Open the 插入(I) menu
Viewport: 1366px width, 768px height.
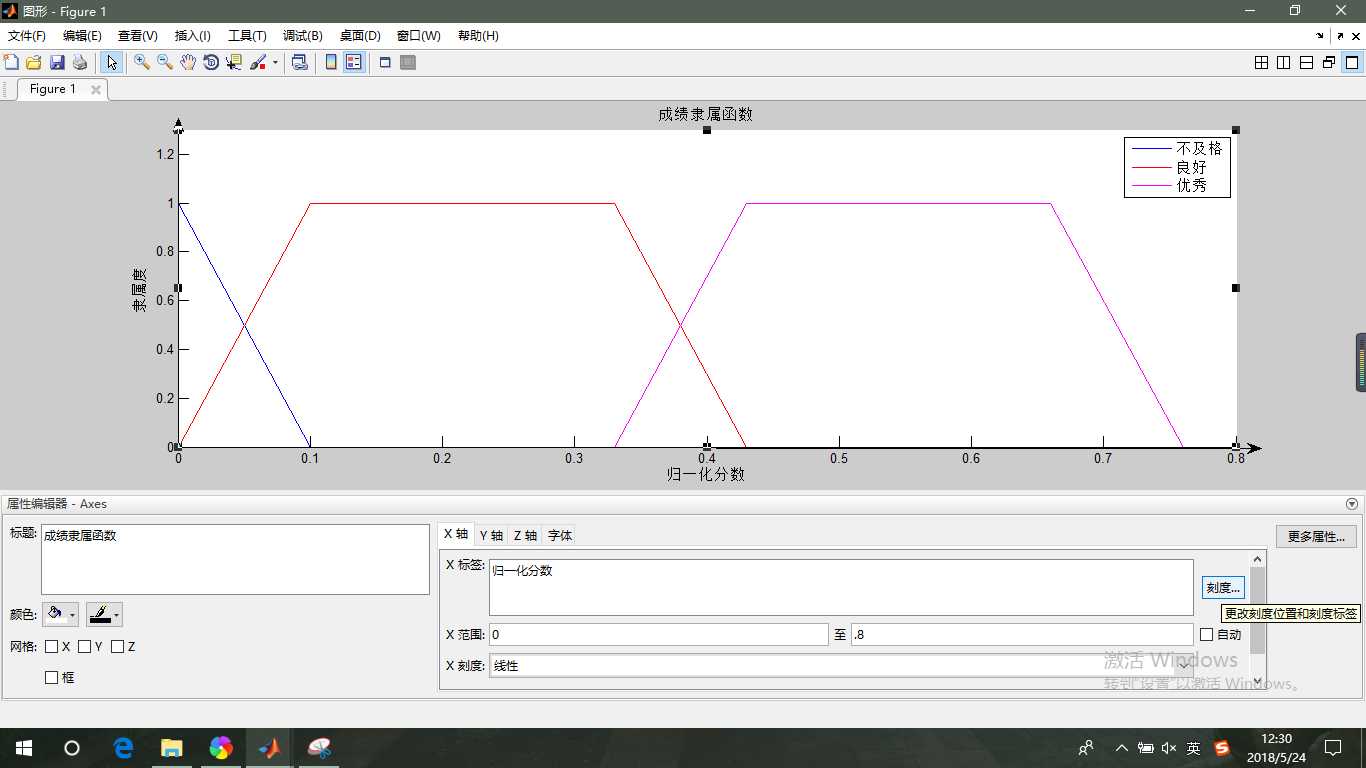tap(193, 36)
